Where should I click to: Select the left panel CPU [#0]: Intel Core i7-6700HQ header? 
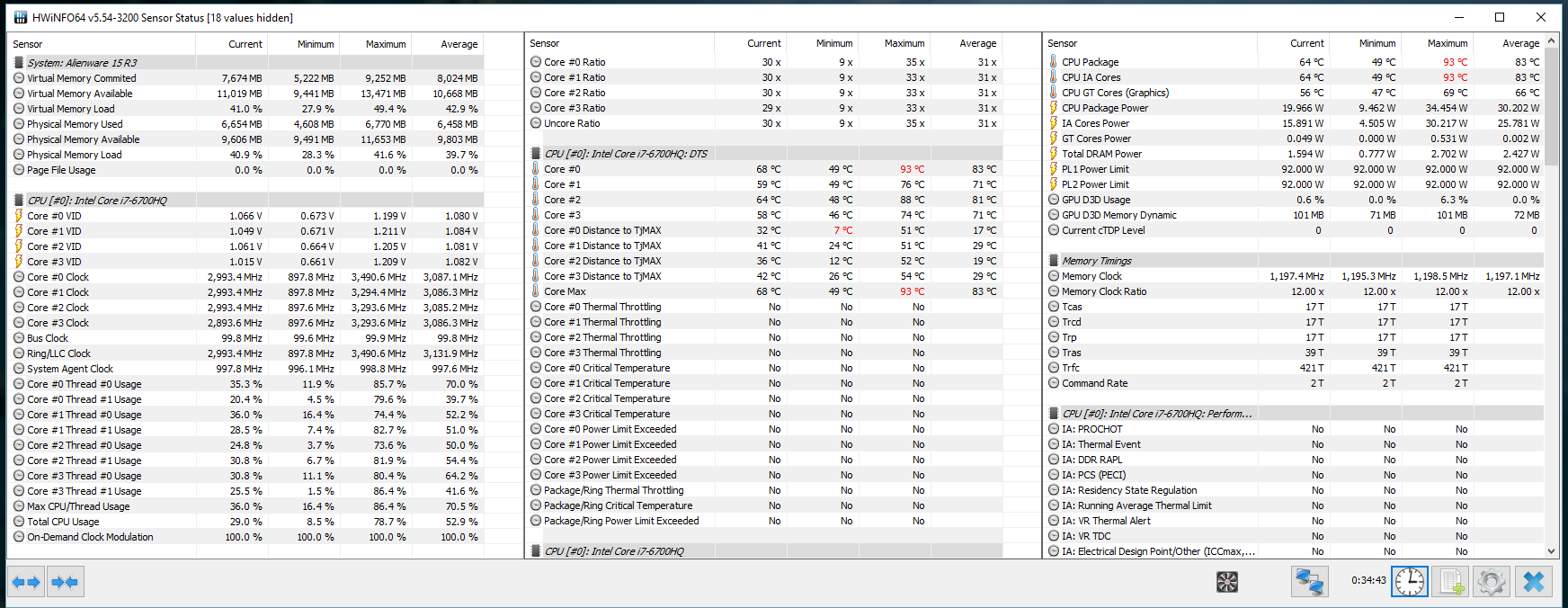[246, 201]
